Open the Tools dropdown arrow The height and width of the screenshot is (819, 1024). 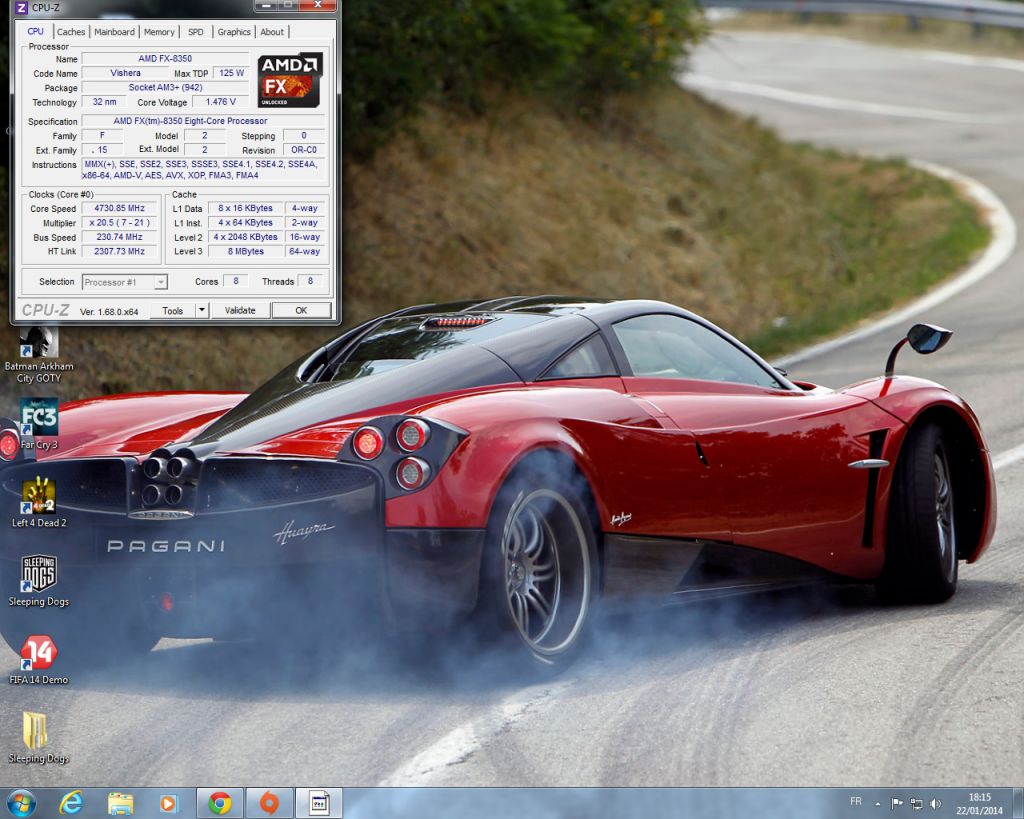pyautogui.click(x=202, y=310)
